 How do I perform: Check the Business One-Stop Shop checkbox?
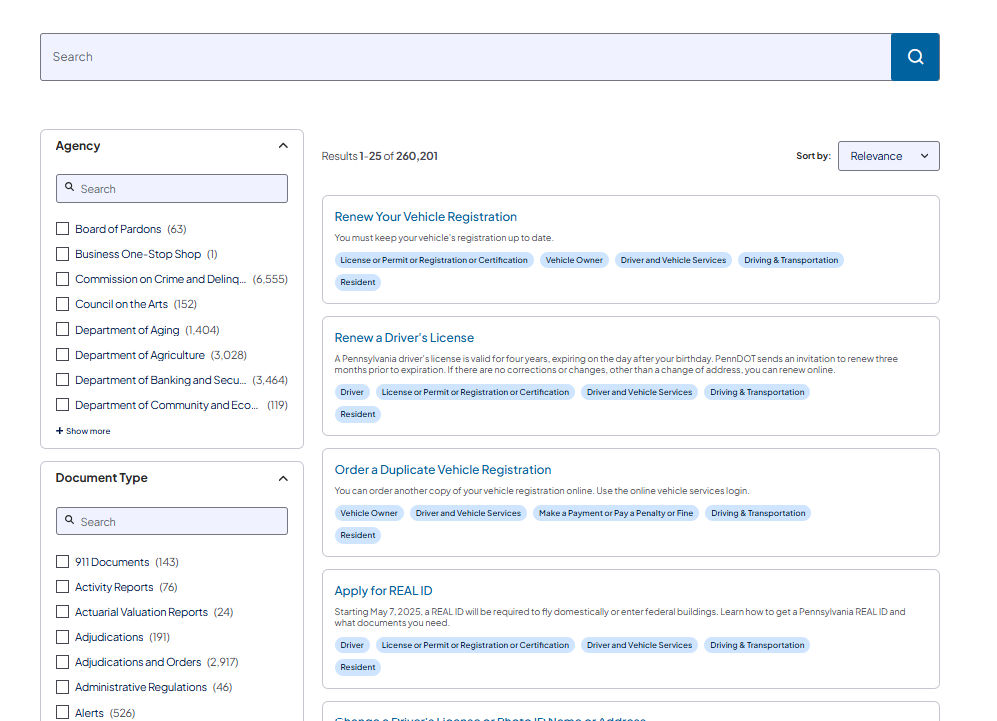[x=62, y=254]
